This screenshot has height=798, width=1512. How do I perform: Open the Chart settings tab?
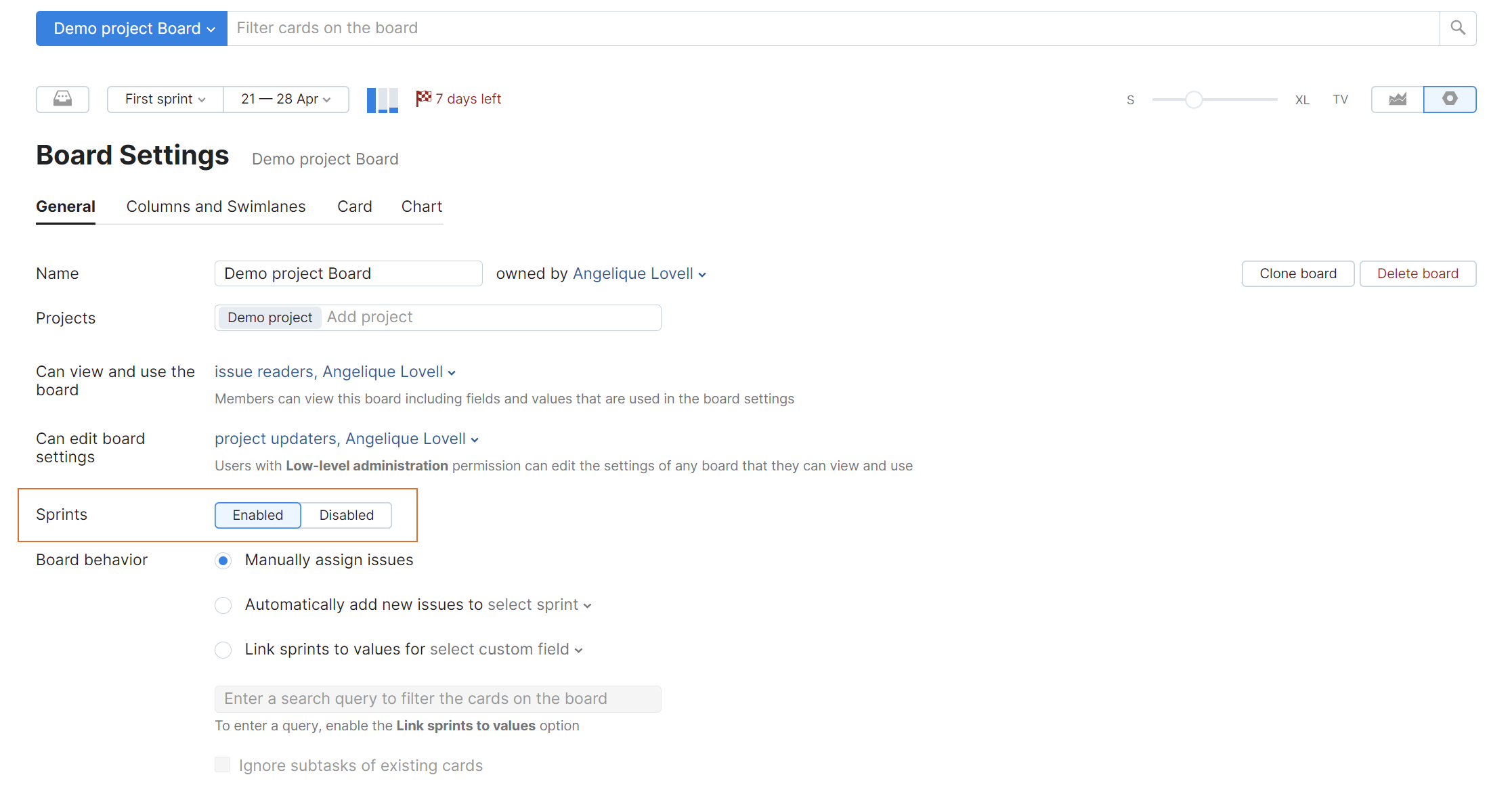tap(421, 206)
